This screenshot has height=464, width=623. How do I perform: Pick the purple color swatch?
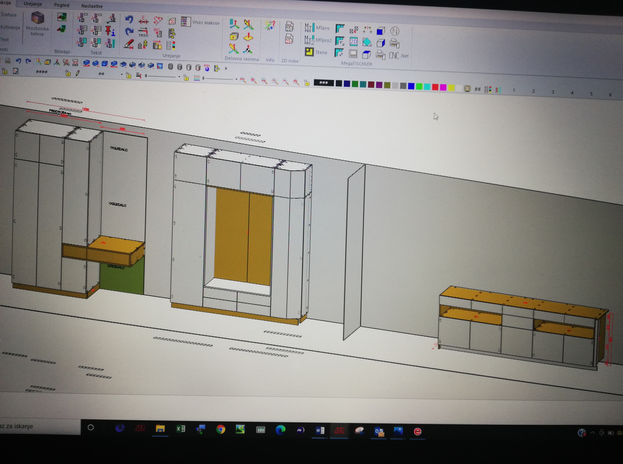(379, 85)
